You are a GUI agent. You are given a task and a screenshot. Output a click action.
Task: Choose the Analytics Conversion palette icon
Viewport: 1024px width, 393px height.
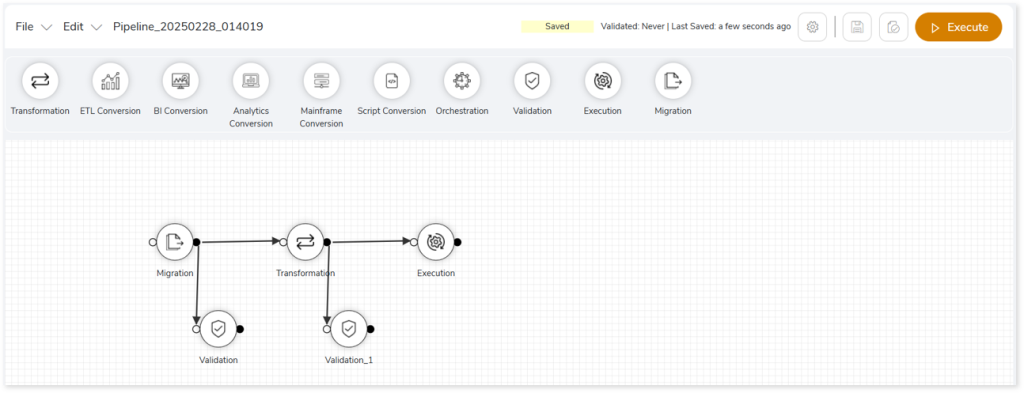coord(251,81)
